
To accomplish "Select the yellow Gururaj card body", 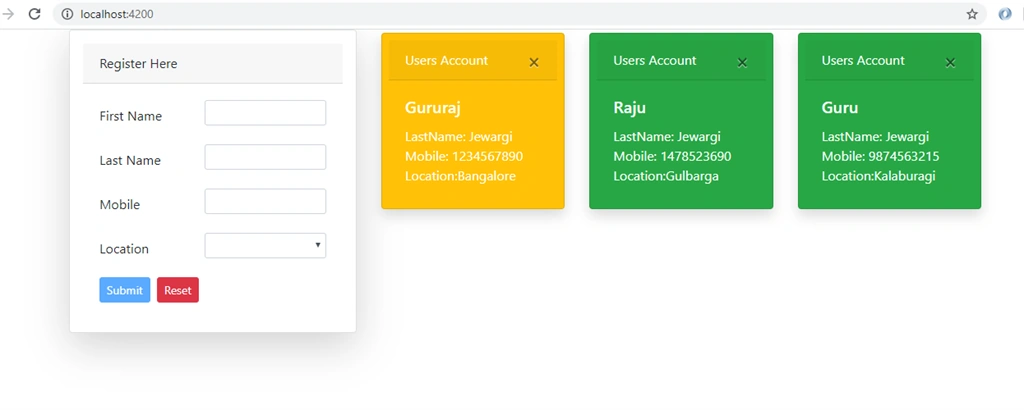I will 473,144.
